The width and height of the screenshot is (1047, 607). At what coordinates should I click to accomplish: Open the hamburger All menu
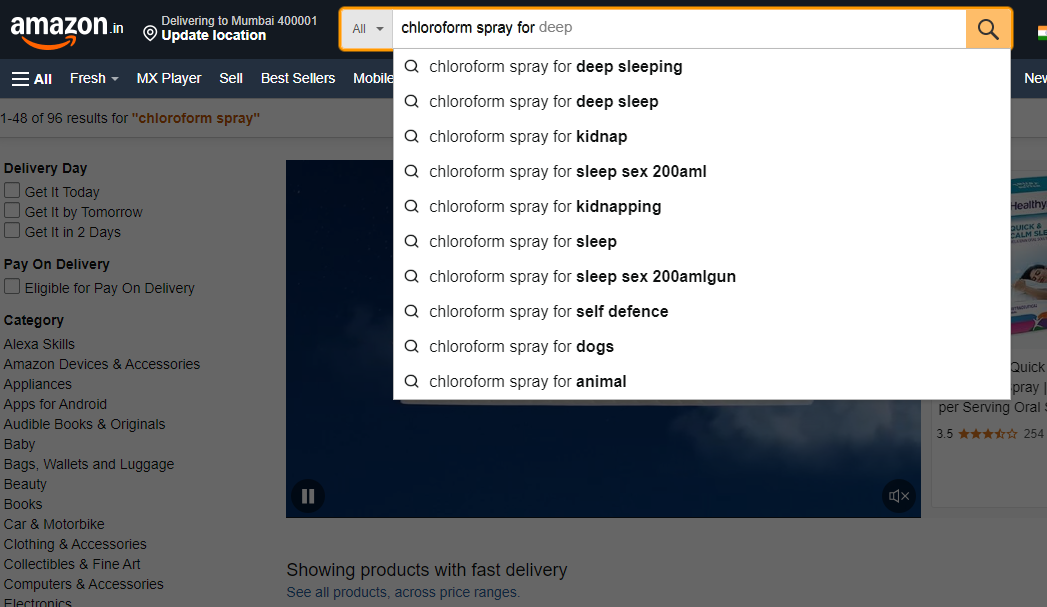(32, 78)
